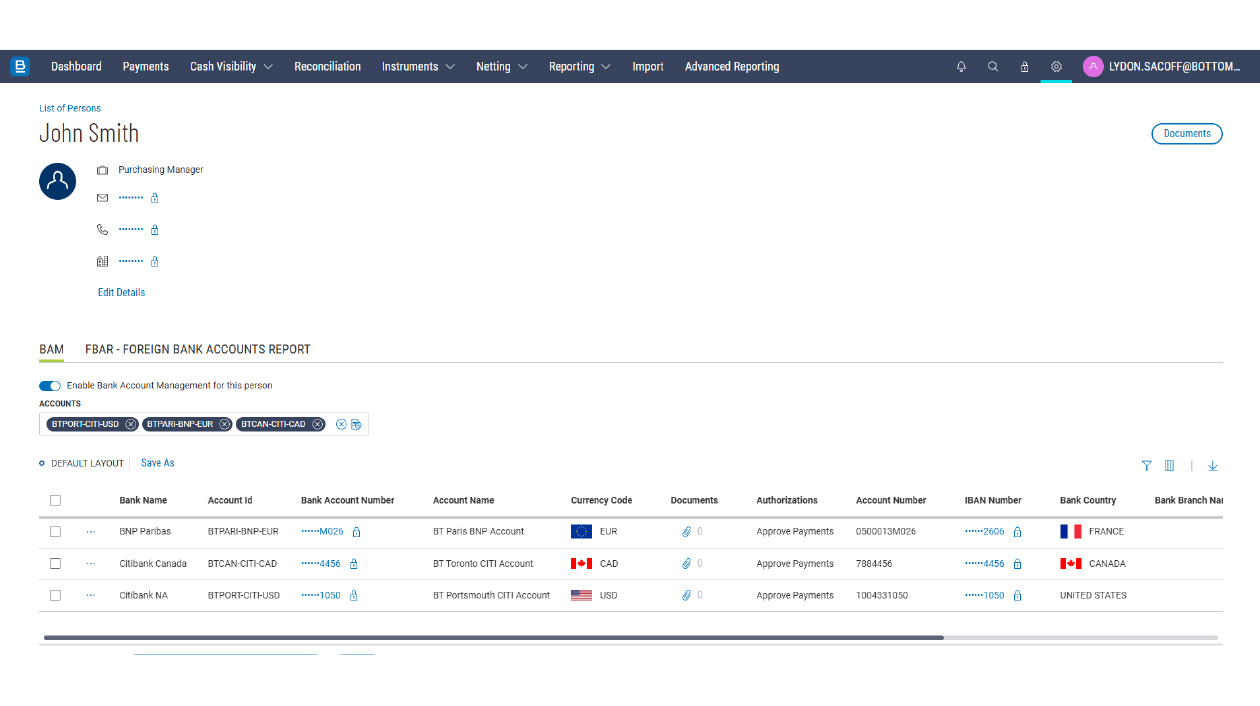
Task: Toggle Enable Bank Account Management switch
Action: click(50, 386)
